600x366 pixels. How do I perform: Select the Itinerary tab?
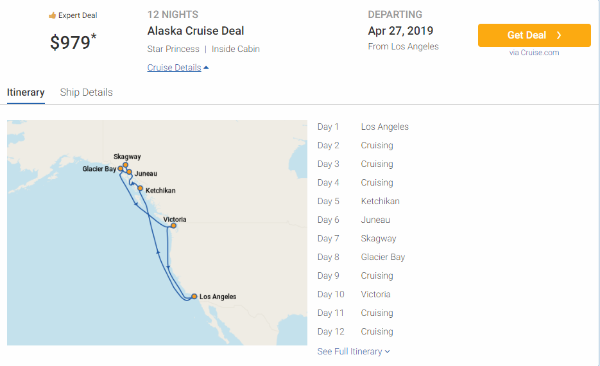[x=26, y=92]
